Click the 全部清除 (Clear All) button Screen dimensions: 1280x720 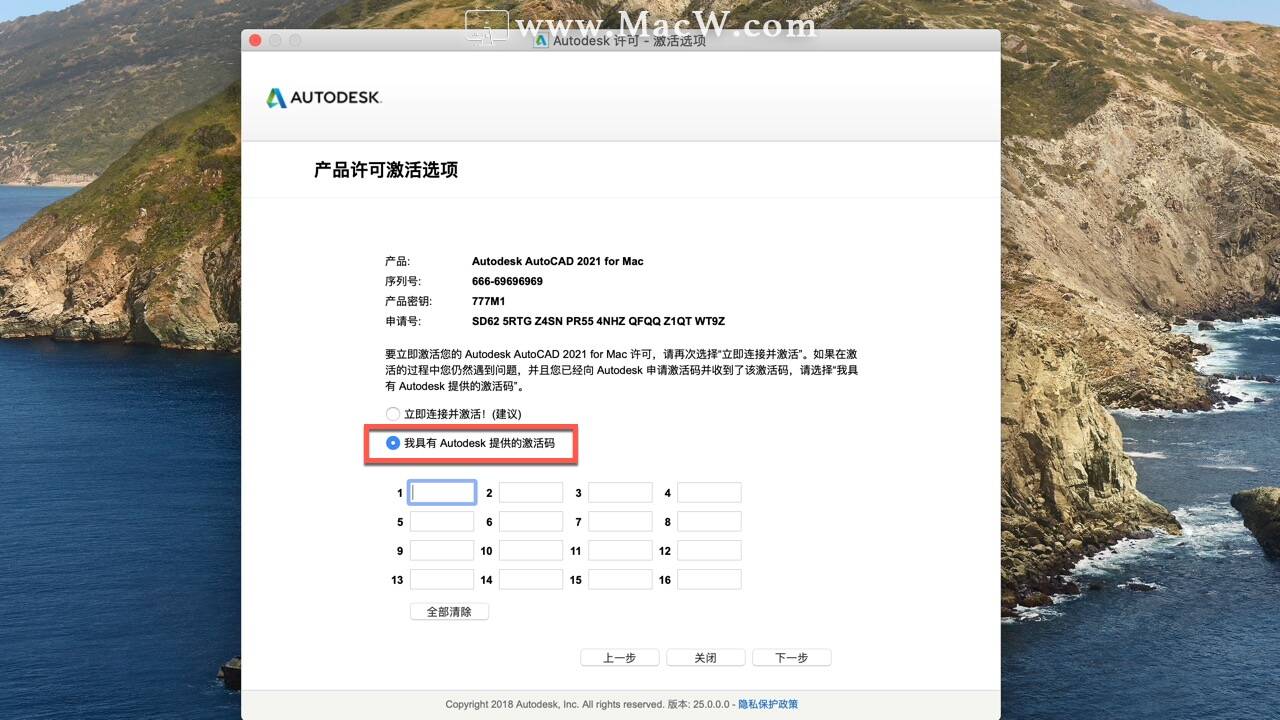click(x=449, y=611)
